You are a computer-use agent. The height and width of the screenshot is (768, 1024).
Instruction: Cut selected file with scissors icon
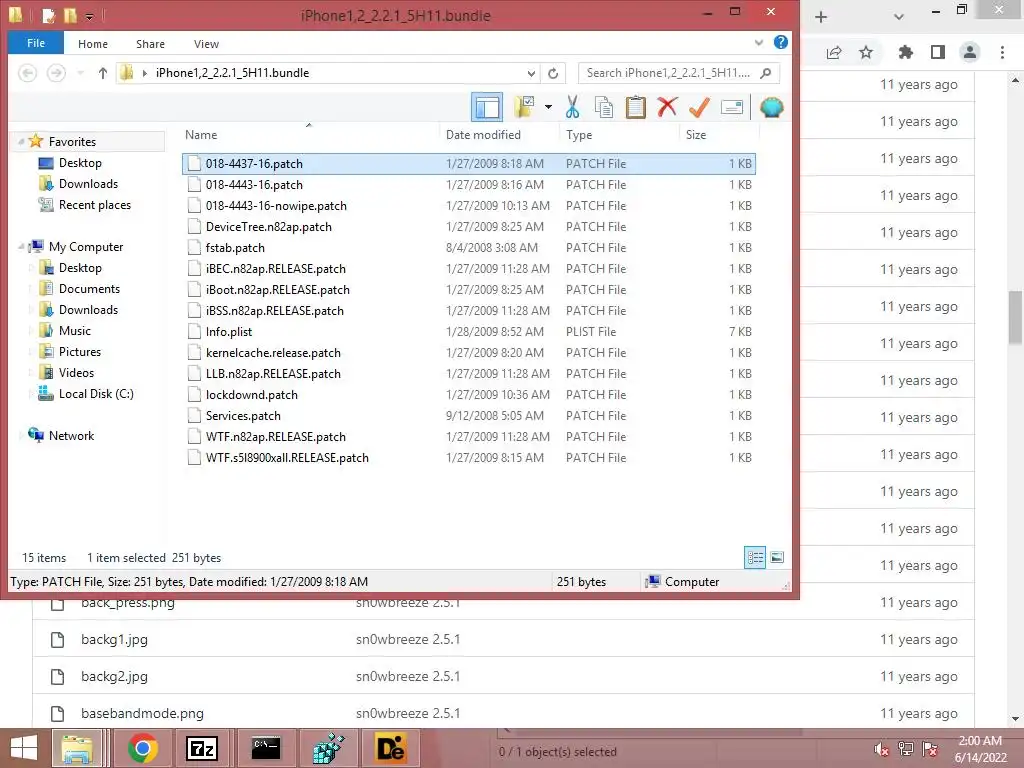pos(572,107)
